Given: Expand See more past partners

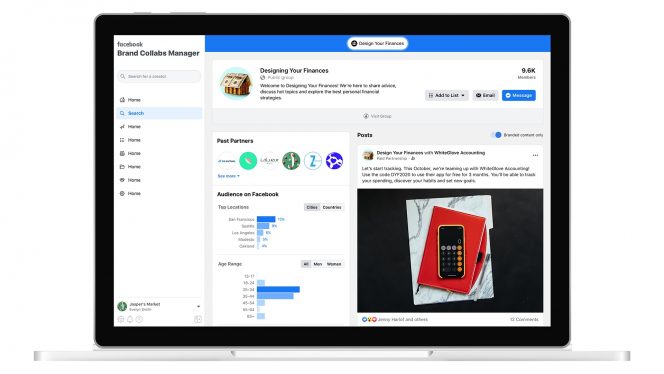Looking at the screenshot, I should click(229, 176).
